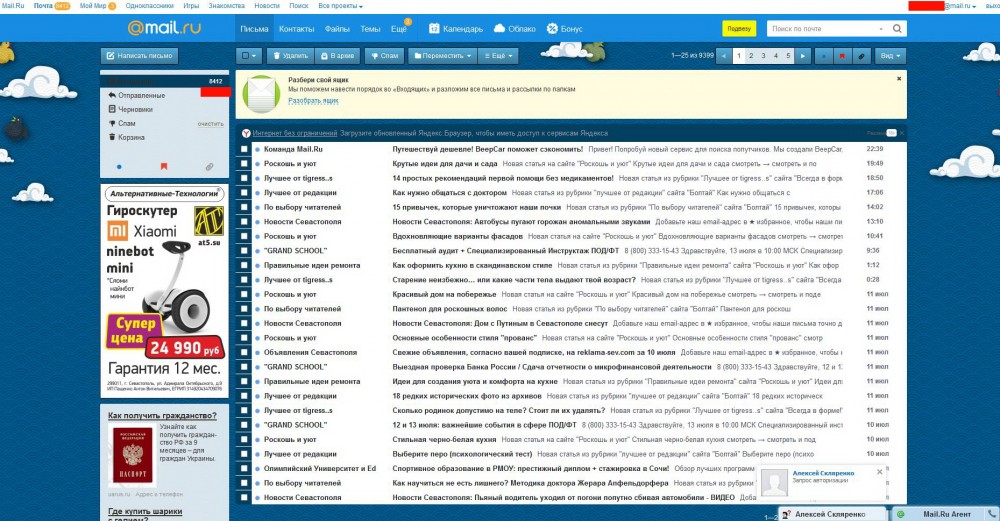Switch to Письма tab
The image size is (1000, 521).
coord(254,29)
